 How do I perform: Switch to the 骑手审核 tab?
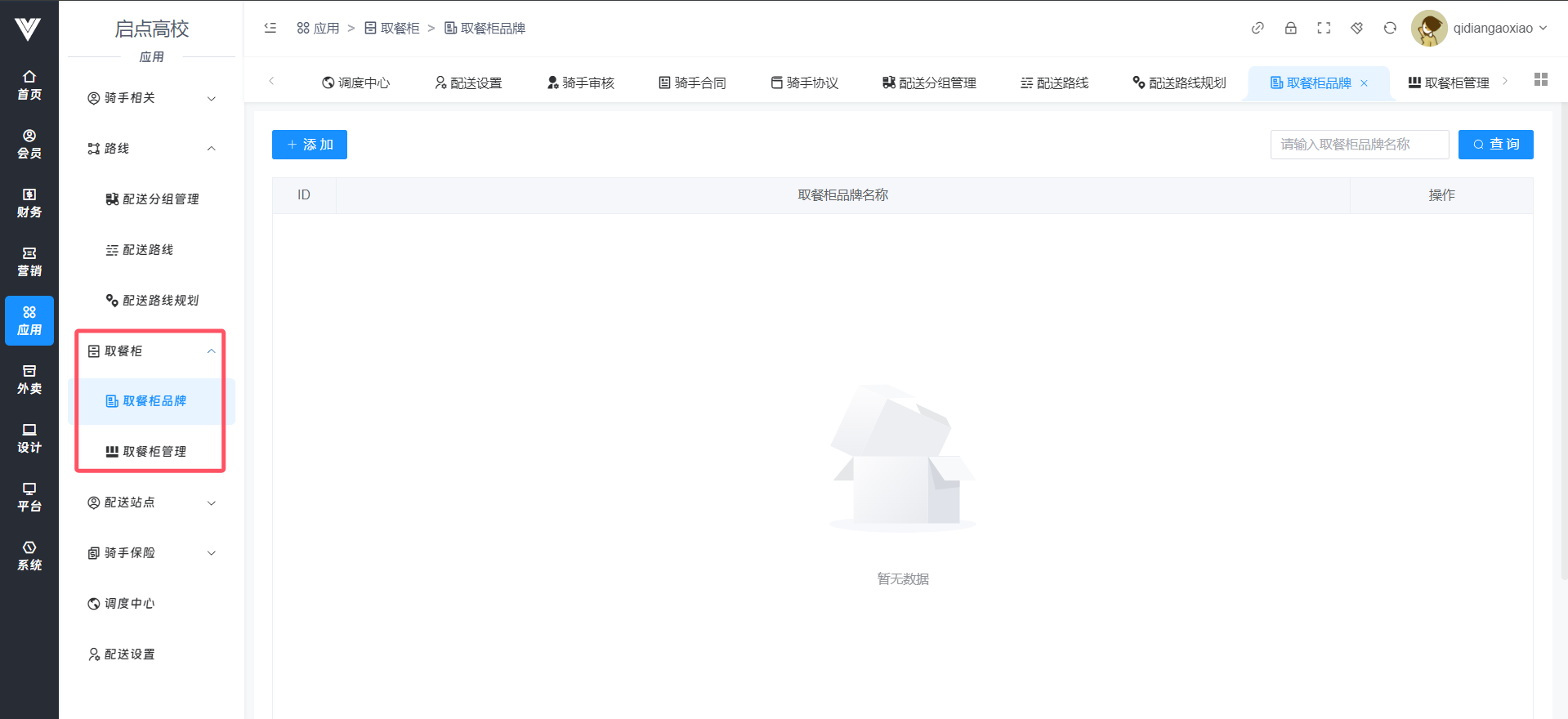[581, 83]
